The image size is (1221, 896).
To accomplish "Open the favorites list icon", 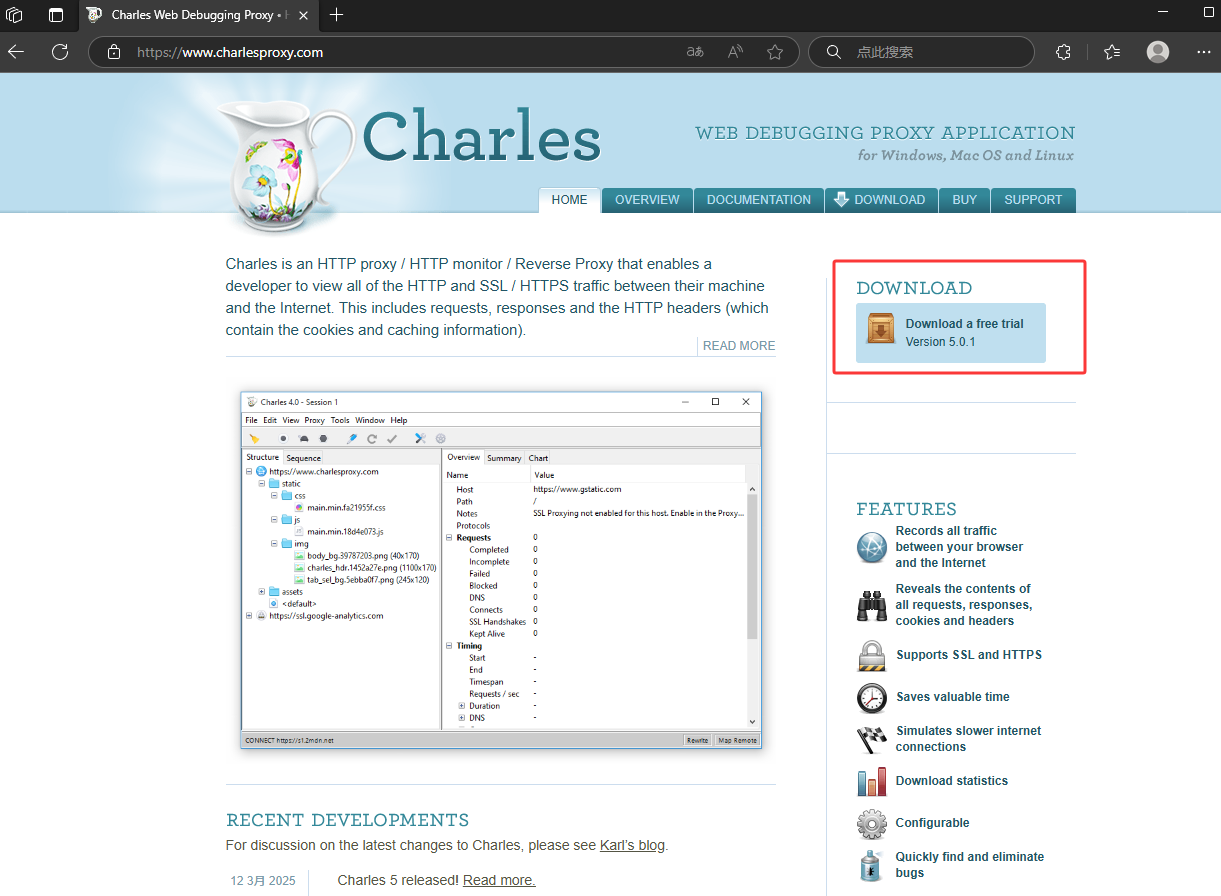I will click(x=1112, y=52).
